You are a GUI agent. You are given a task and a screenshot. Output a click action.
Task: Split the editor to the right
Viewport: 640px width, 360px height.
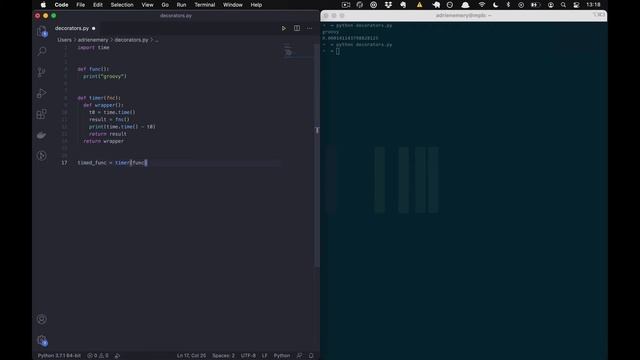click(x=297, y=29)
